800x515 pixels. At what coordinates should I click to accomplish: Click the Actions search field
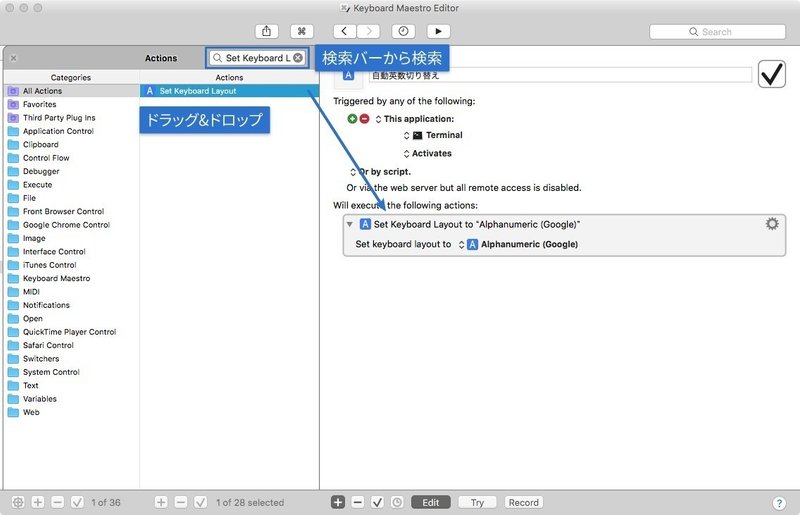tap(257, 58)
